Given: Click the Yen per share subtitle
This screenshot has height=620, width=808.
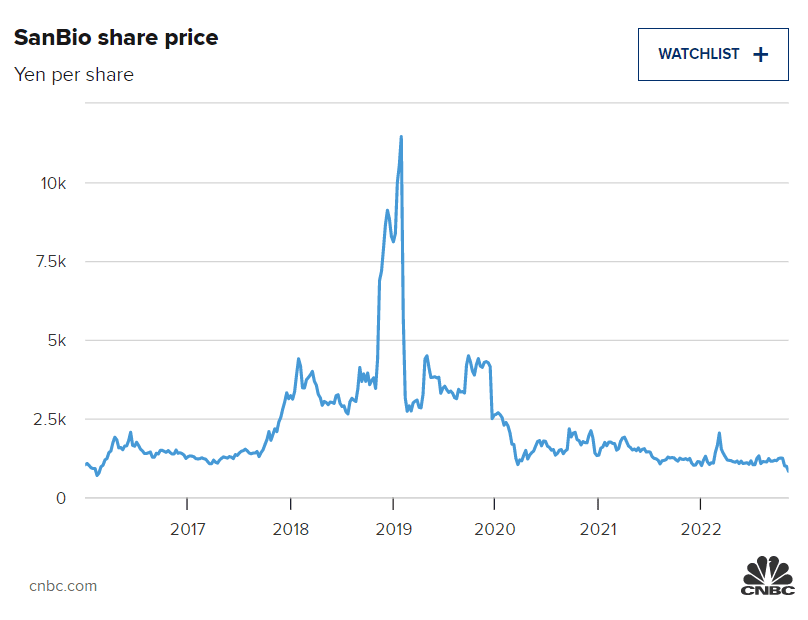Looking at the screenshot, I should click(x=74, y=74).
